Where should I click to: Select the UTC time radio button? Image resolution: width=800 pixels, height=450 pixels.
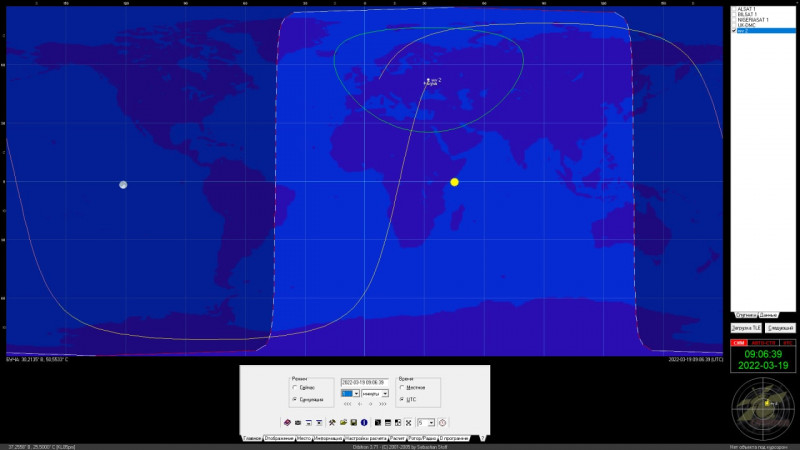[x=402, y=399]
